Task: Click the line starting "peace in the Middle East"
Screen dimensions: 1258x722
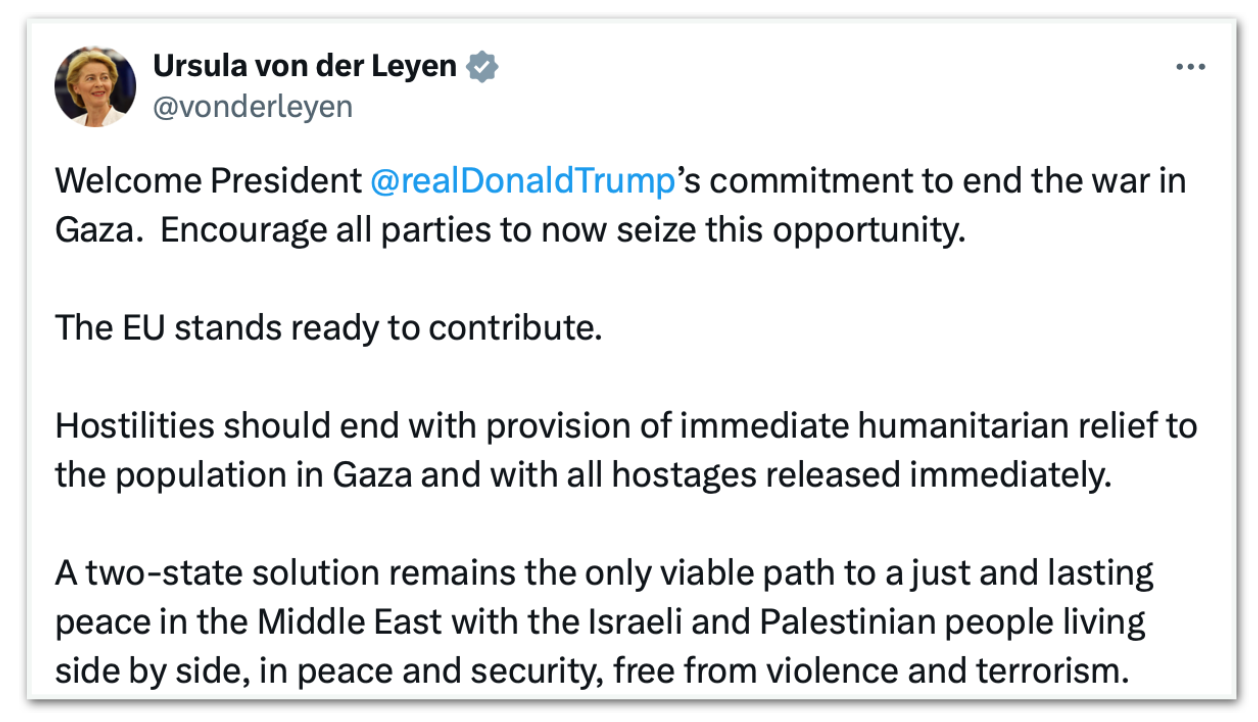Action: click(600, 621)
